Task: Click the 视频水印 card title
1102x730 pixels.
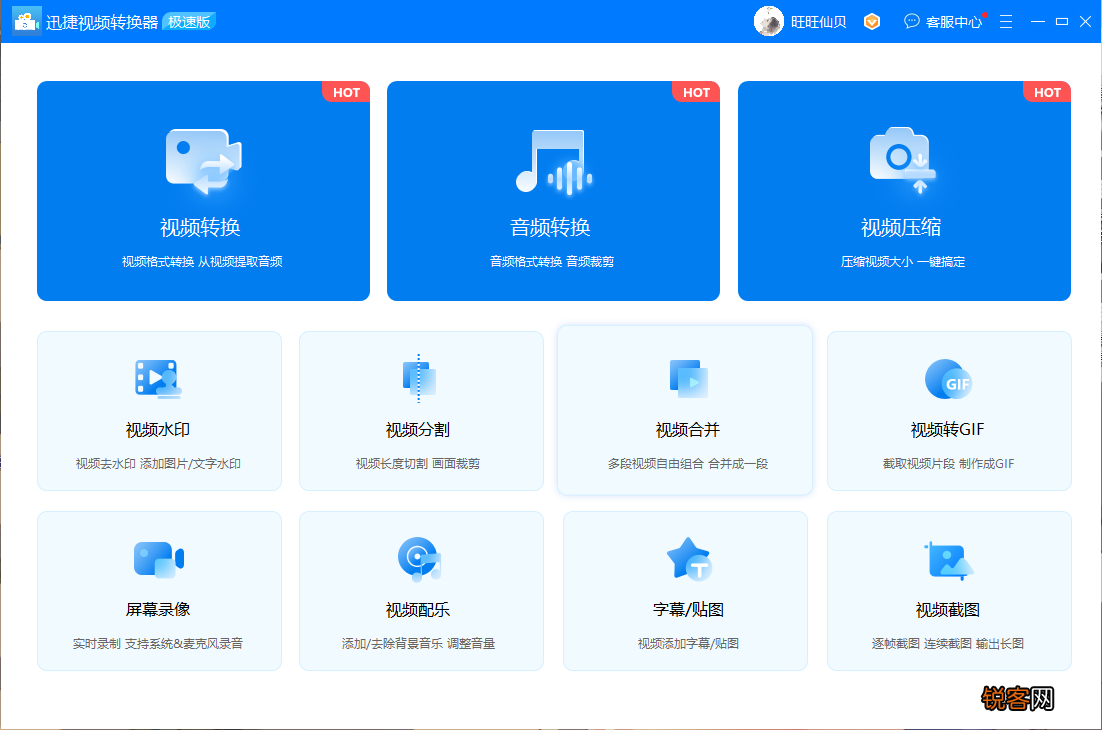Action: 158,430
